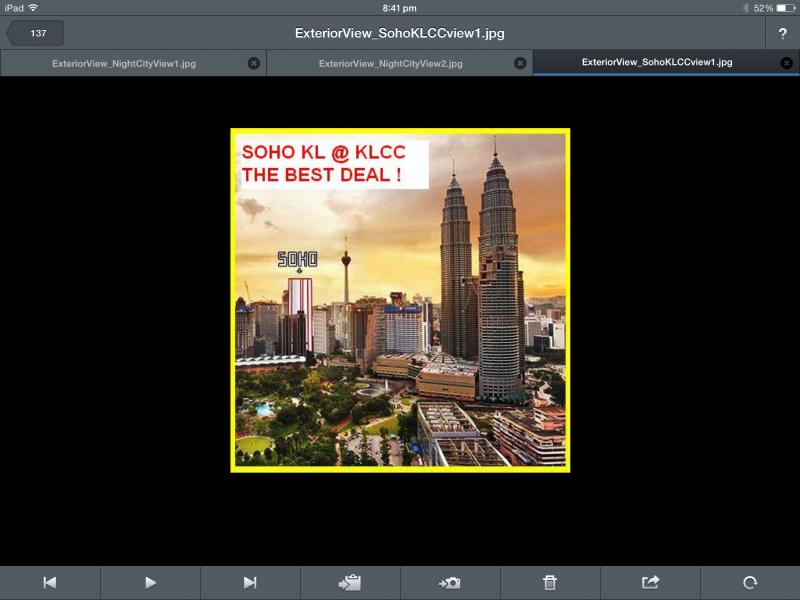Skip to the next image

pos(250,582)
